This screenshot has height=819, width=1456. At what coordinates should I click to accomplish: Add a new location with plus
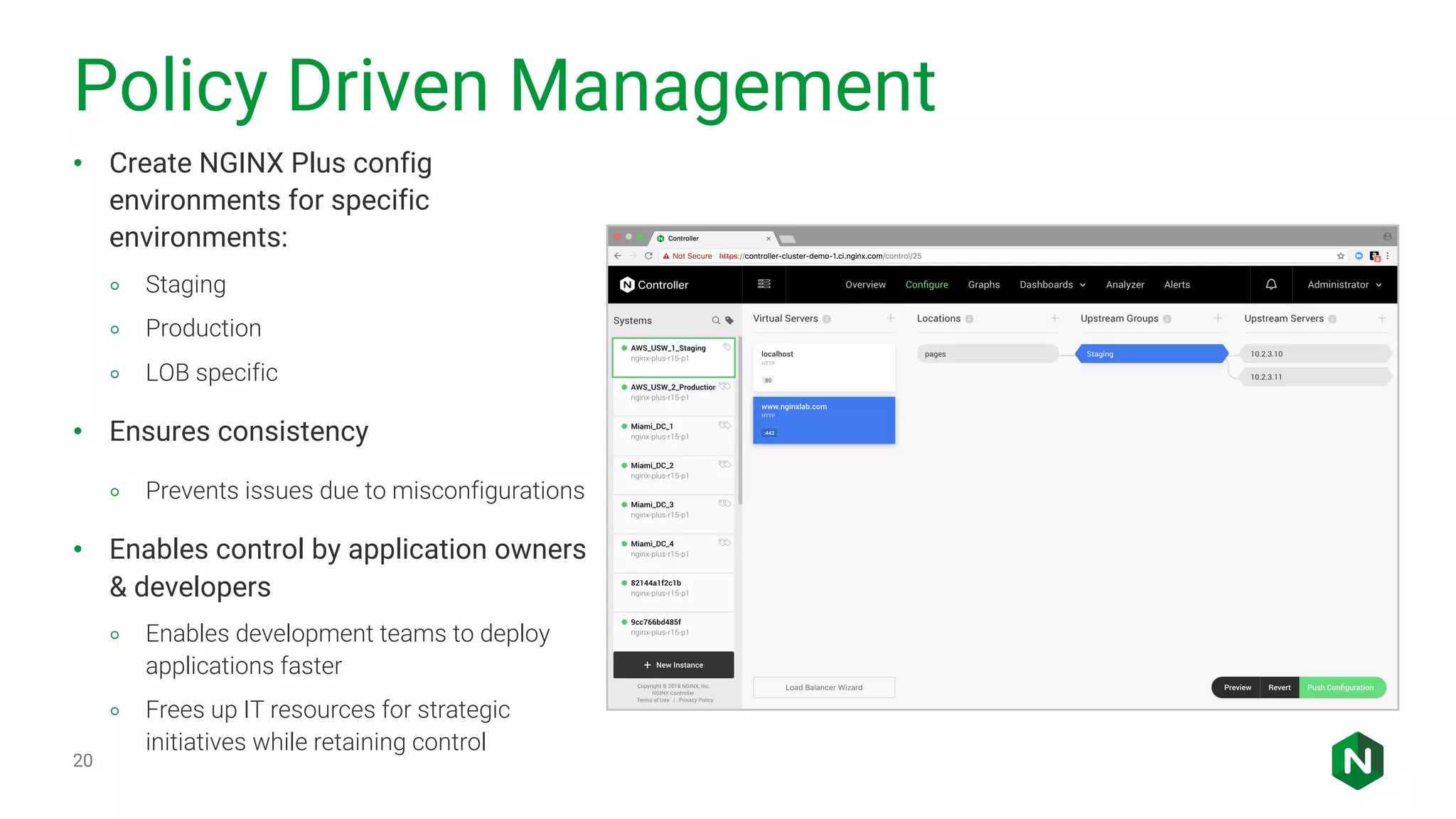(1055, 318)
